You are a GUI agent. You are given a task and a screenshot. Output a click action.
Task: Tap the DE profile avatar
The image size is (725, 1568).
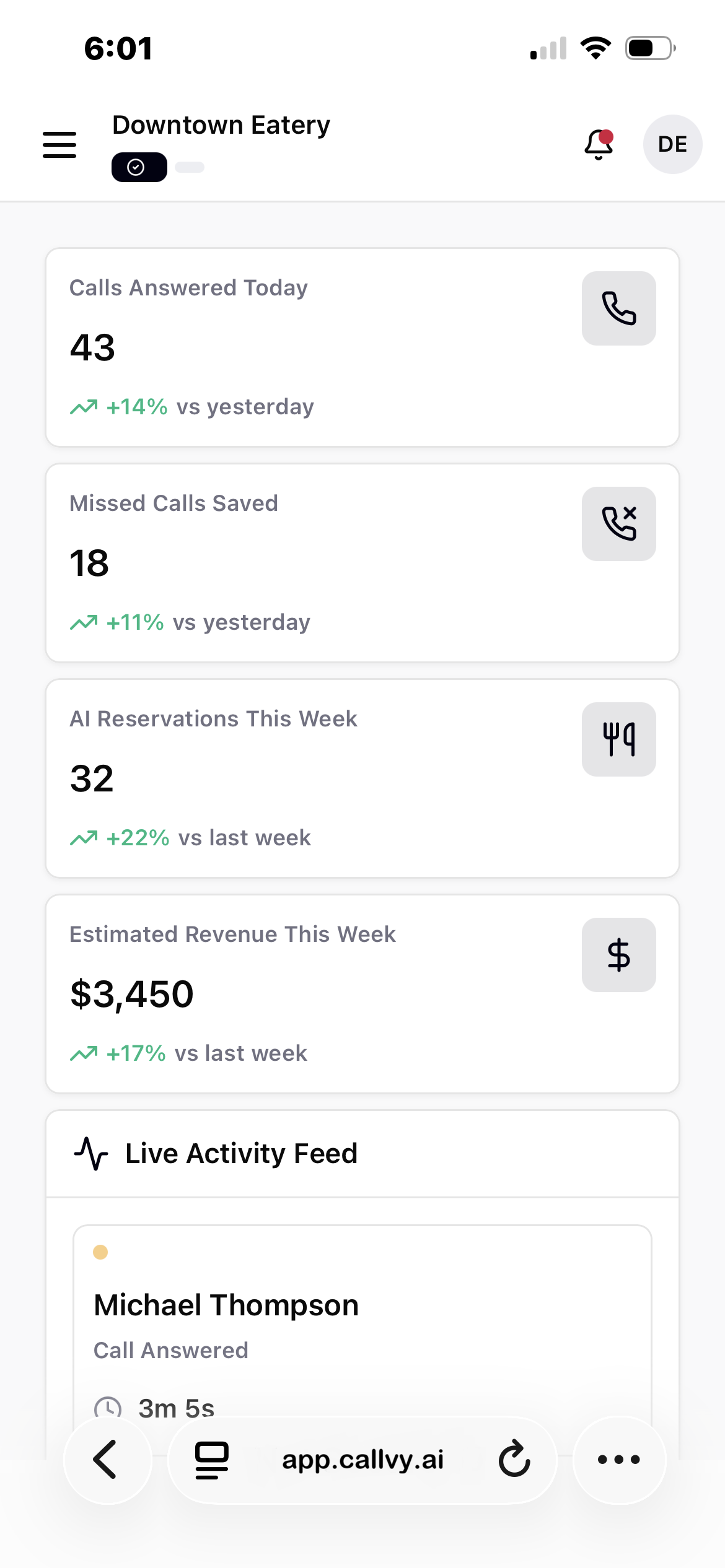point(672,144)
